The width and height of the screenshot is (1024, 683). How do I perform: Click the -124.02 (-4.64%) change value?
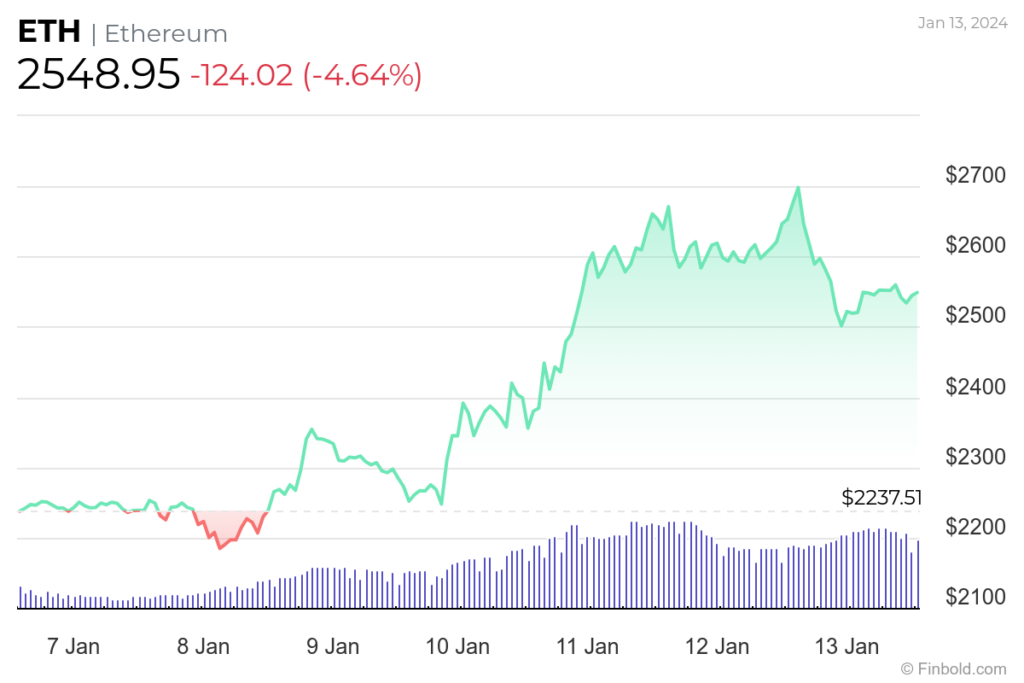coord(306,75)
